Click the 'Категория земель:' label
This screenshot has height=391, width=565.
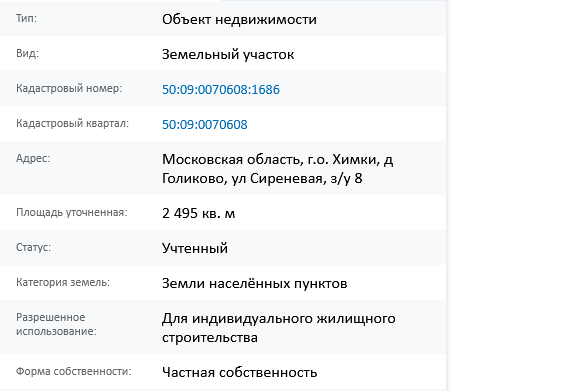click(63, 282)
